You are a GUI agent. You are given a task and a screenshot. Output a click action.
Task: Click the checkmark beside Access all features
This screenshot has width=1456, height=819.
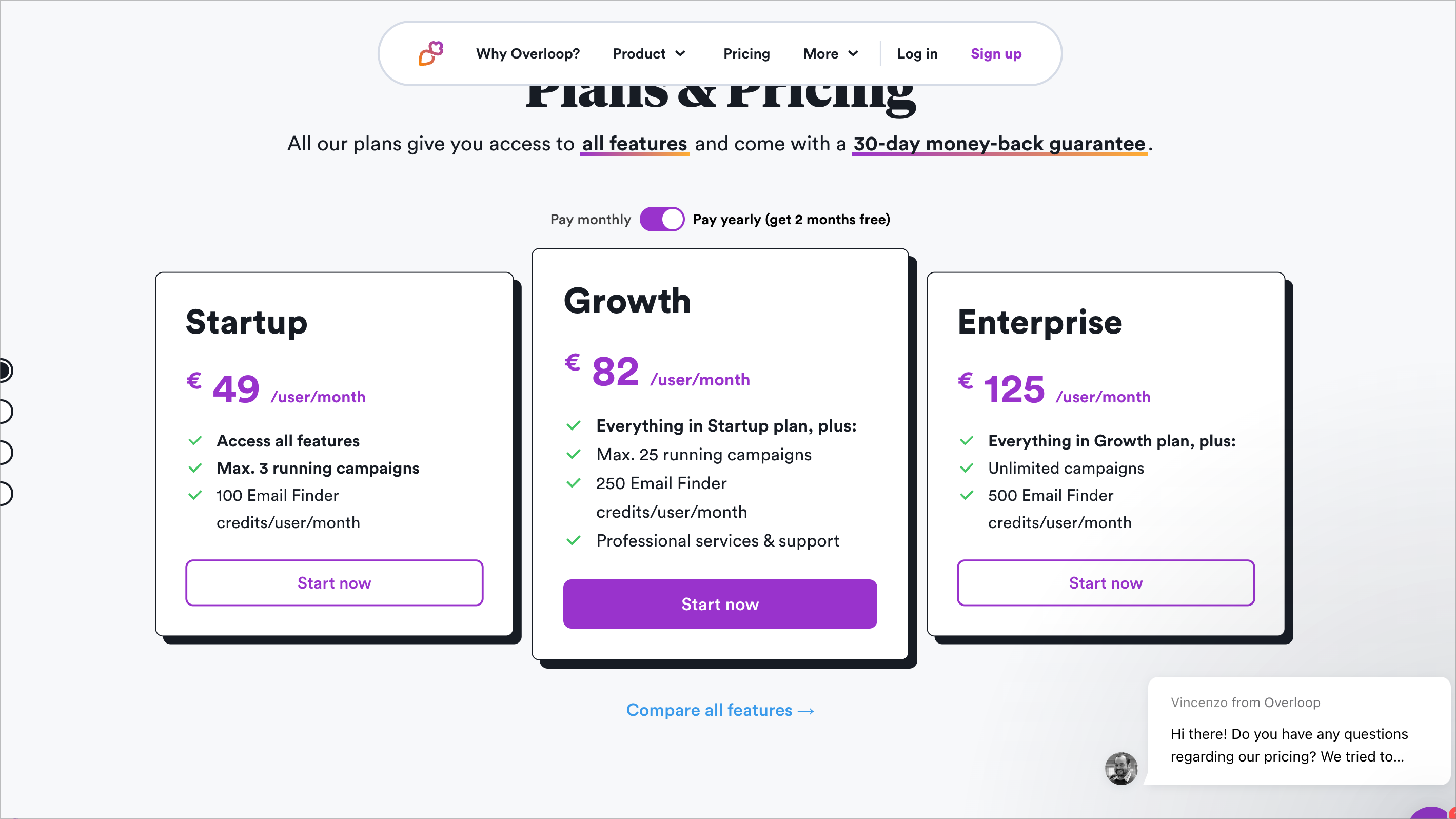click(195, 441)
